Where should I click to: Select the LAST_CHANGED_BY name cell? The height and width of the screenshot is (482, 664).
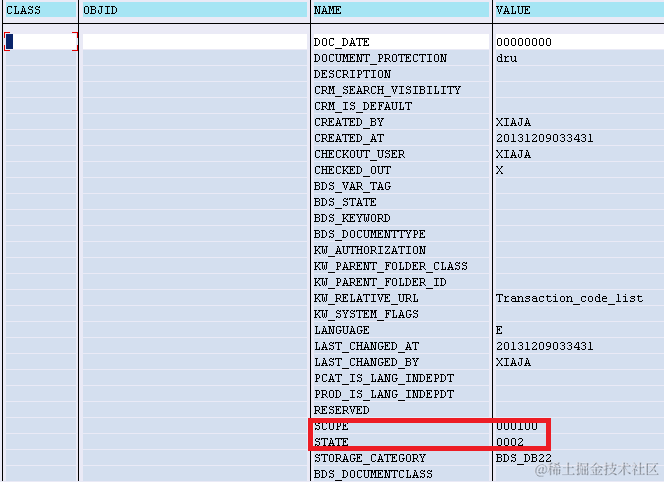401,362
